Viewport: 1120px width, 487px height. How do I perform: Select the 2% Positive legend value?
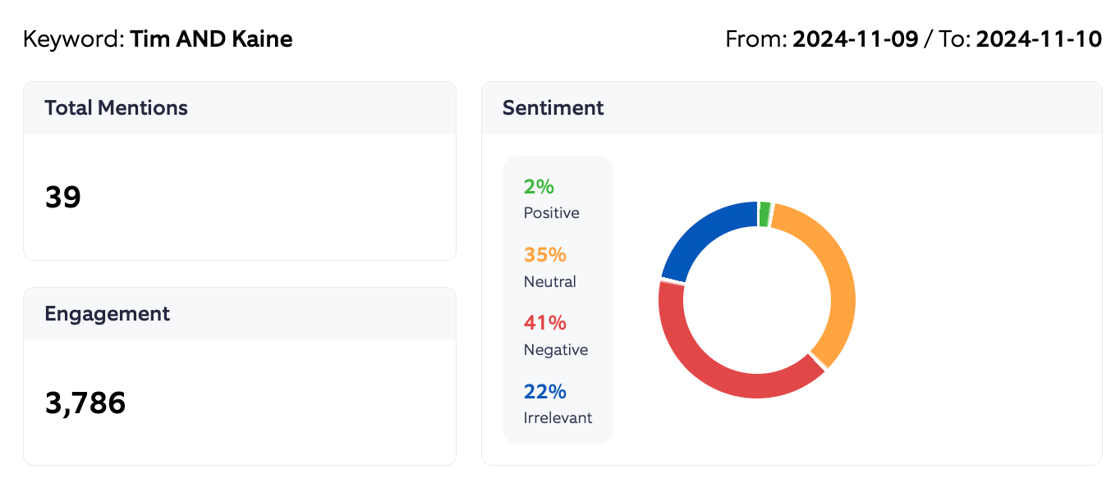click(x=538, y=187)
